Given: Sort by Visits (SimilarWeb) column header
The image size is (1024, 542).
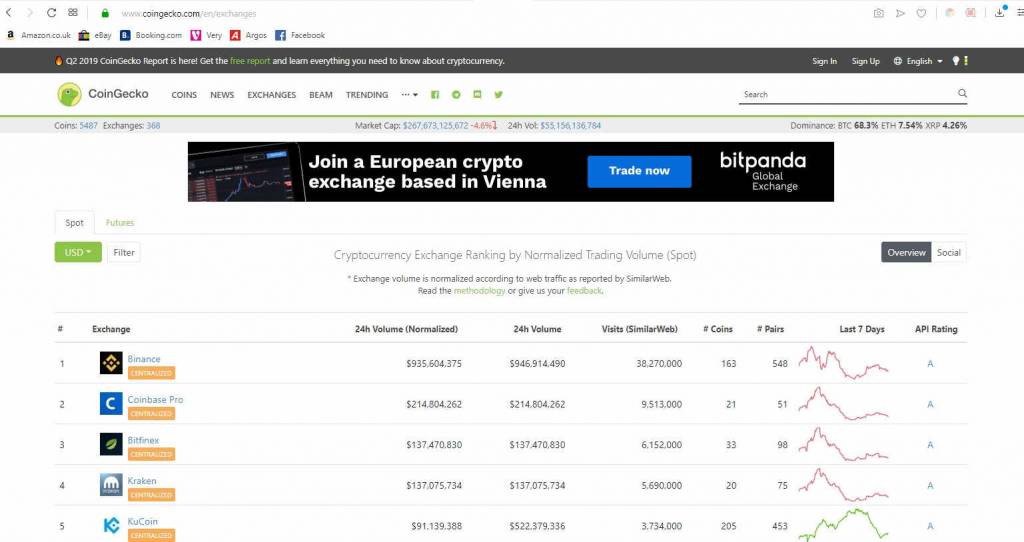Looking at the screenshot, I should (639, 329).
